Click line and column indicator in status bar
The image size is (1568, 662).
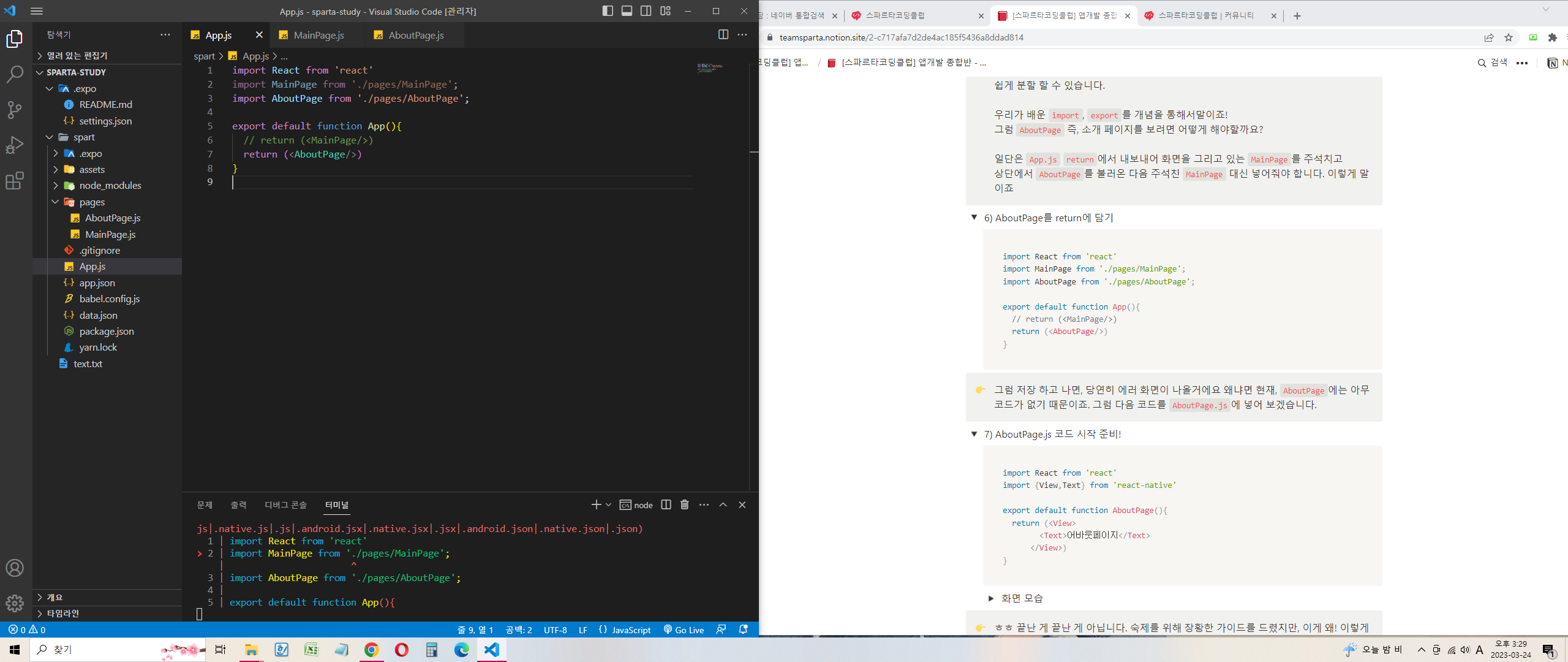pyautogui.click(x=475, y=630)
